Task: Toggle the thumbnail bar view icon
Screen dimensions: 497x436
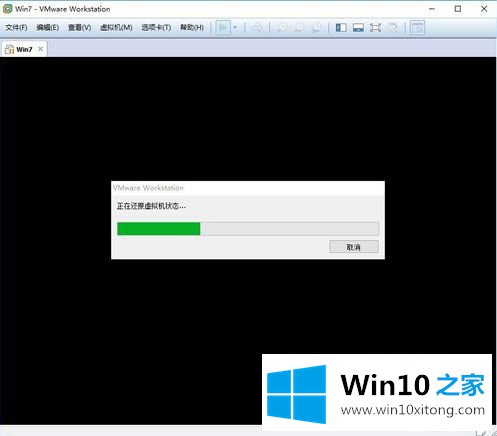Action: pyautogui.click(x=358, y=28)
